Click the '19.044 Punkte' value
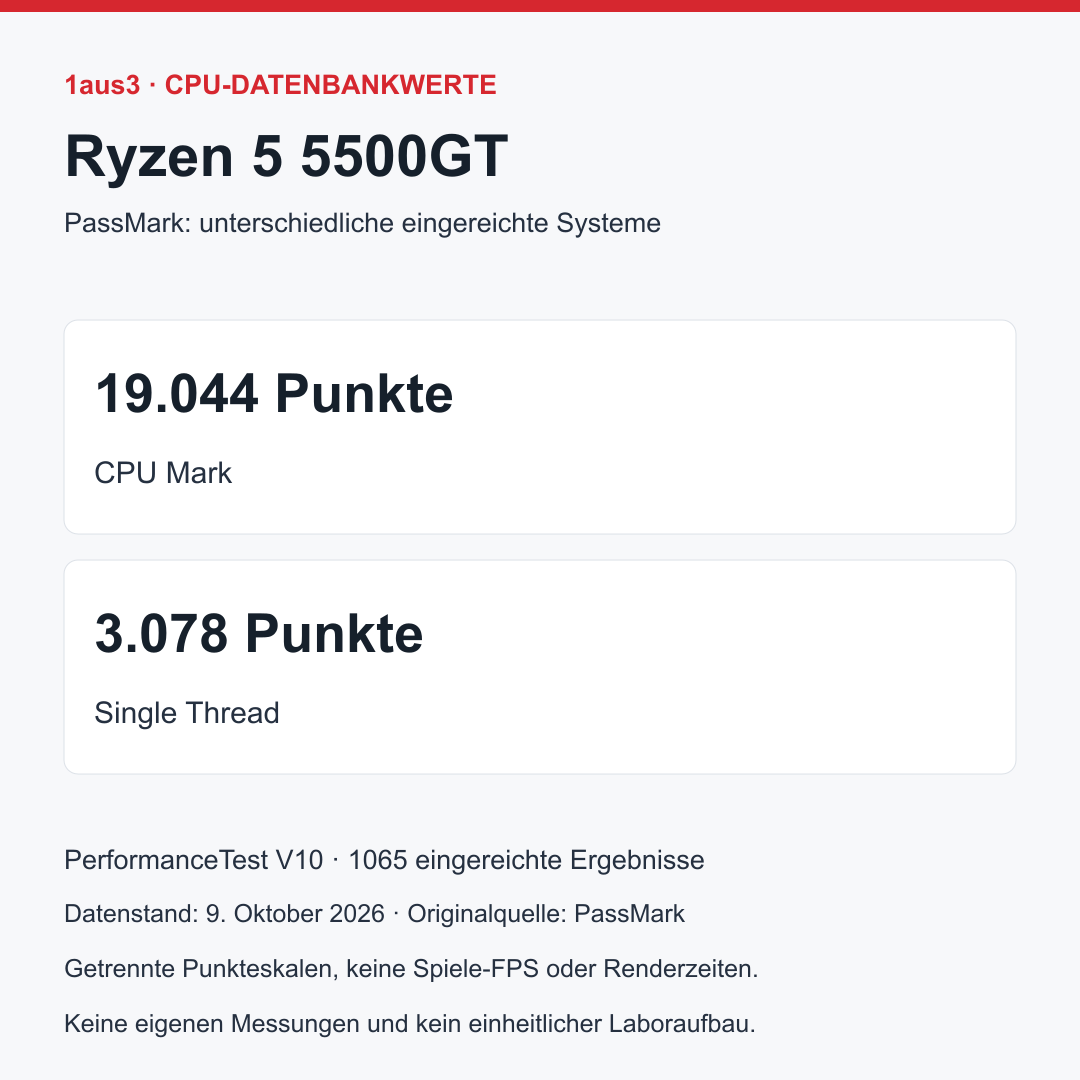Screen dimensions: 1080x1080 (x=274, y=394)
